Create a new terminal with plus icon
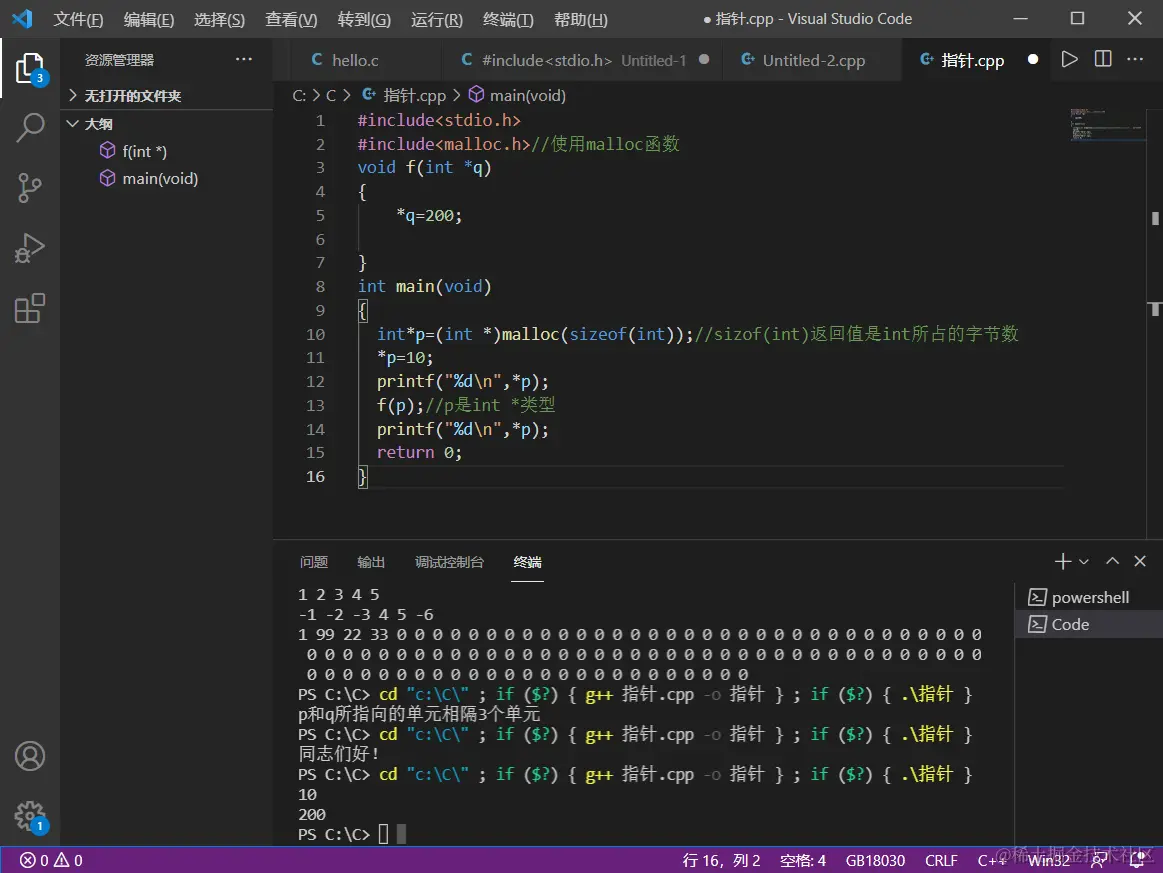This screenshot has width=1163, height=873. pyautogui.click(x=1062, y=561)
